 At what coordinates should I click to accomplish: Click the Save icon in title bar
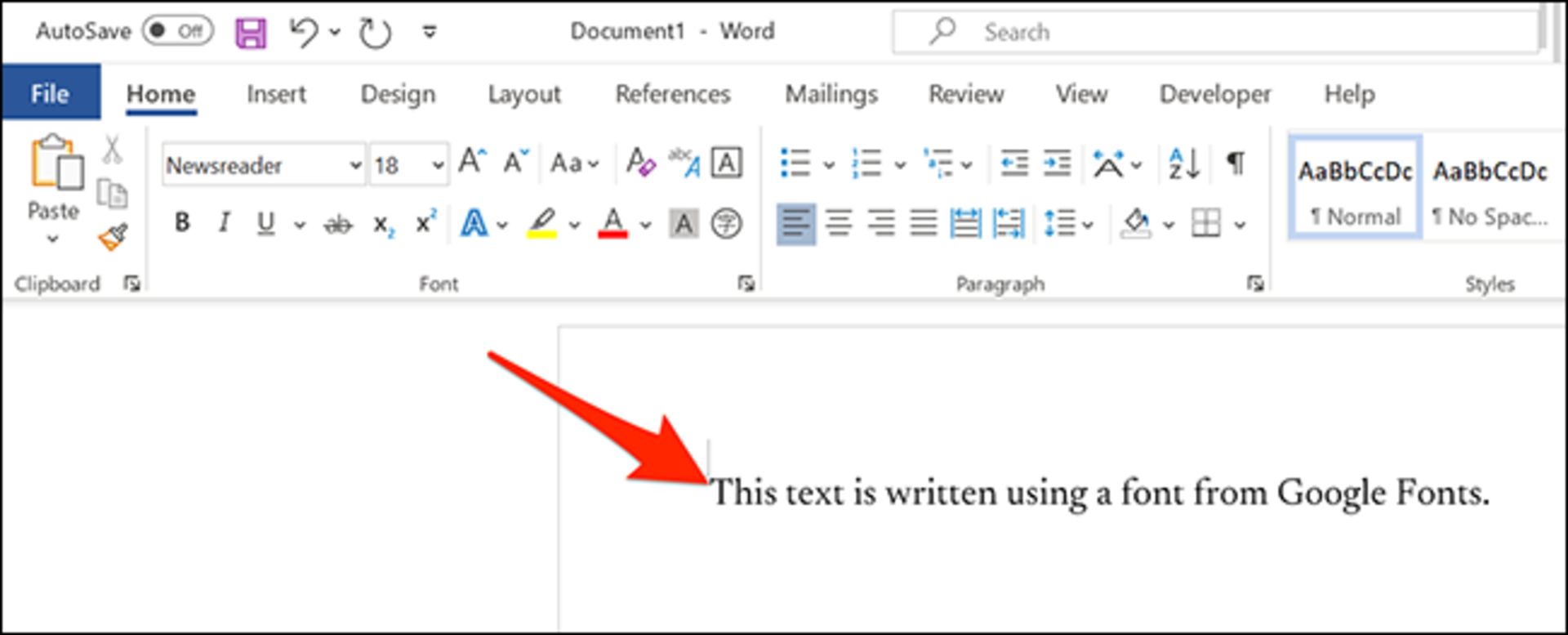[x=251, y=33]
